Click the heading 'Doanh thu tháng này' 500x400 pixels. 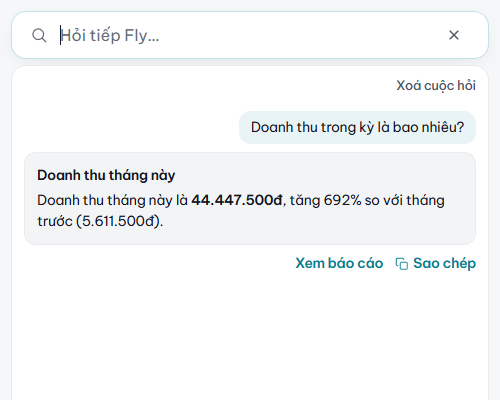(106, 175)
